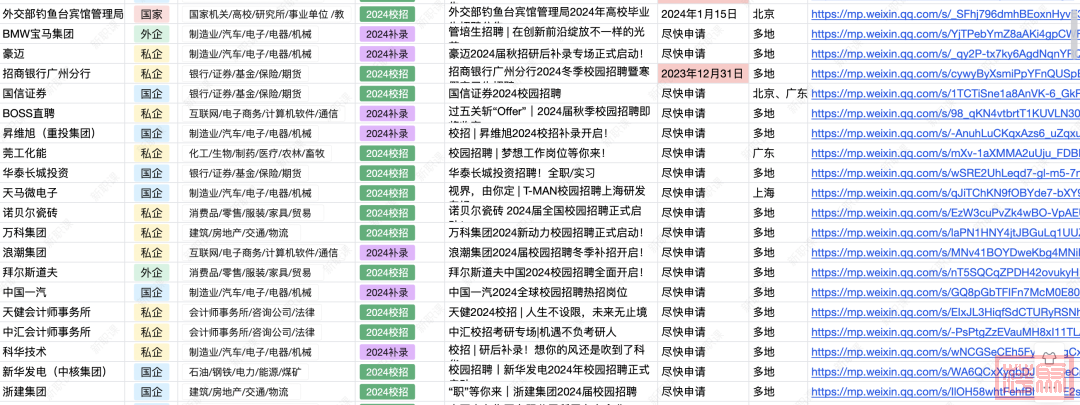This screenshot has height=405, width=1080.
Task: Click the 私企 tag in the BOSS直聘 row
Action: (152, 113)
